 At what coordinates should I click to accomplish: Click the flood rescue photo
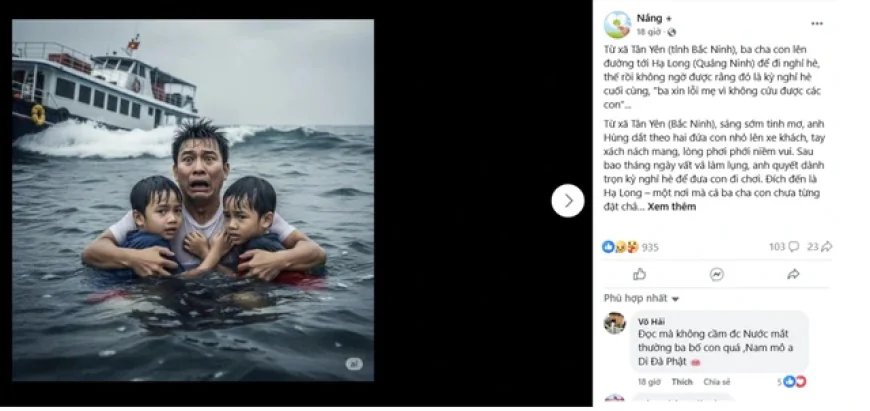click(x=193, y=200)
